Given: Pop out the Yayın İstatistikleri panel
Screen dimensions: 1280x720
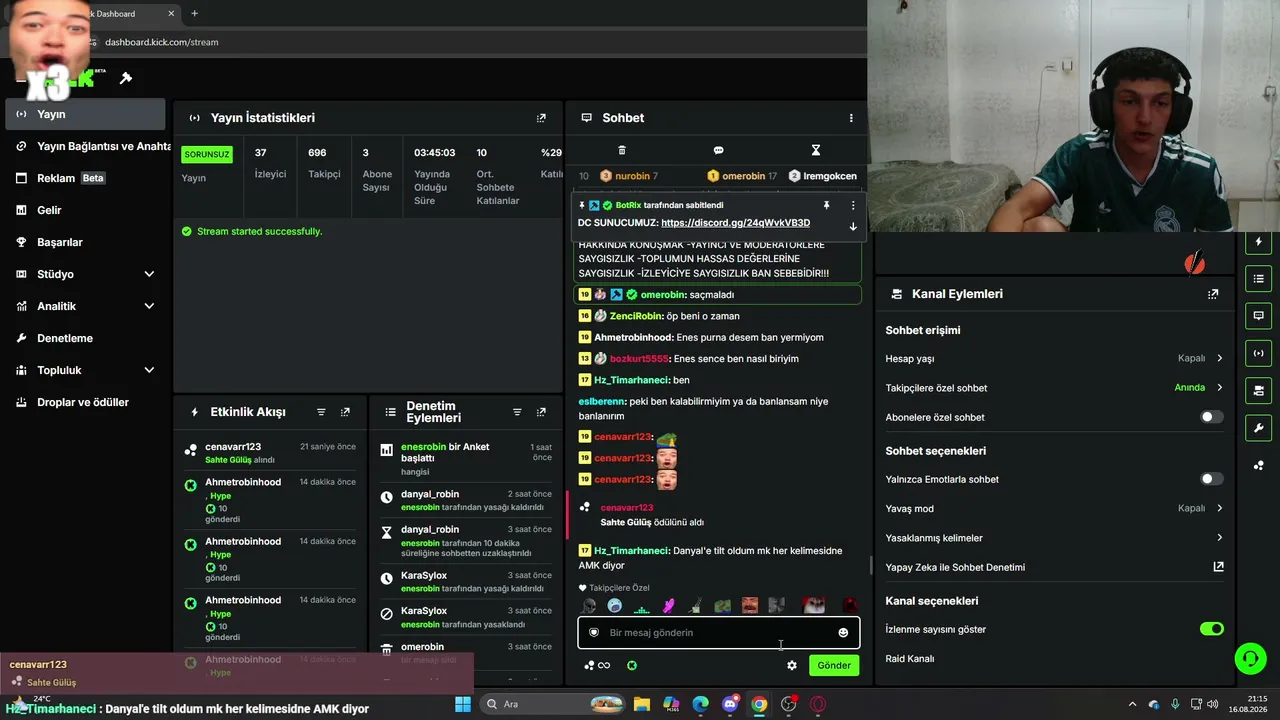Looking at the screenshot, I should tap(541, 118).
